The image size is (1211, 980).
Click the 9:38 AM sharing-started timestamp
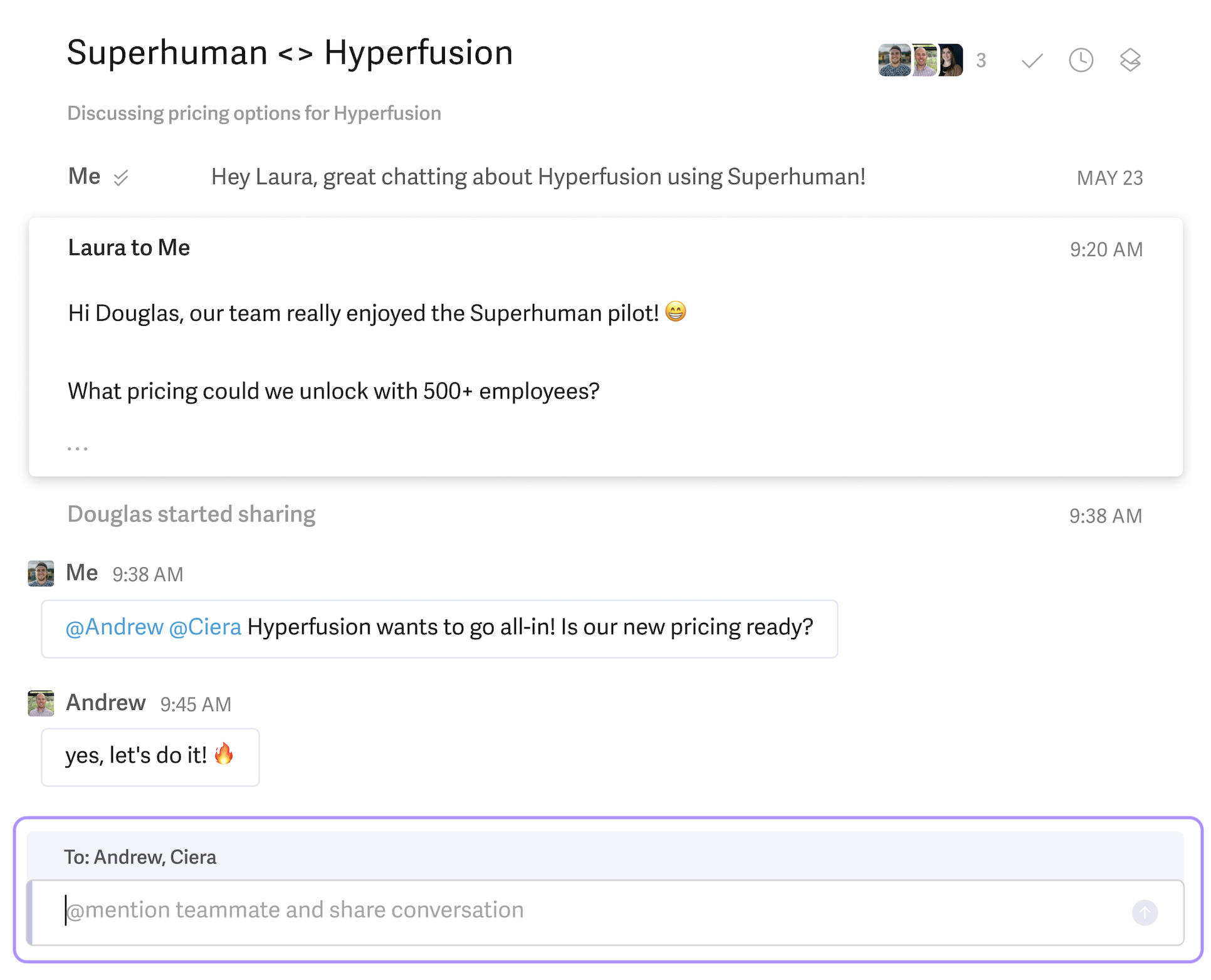pos(1106,516)
